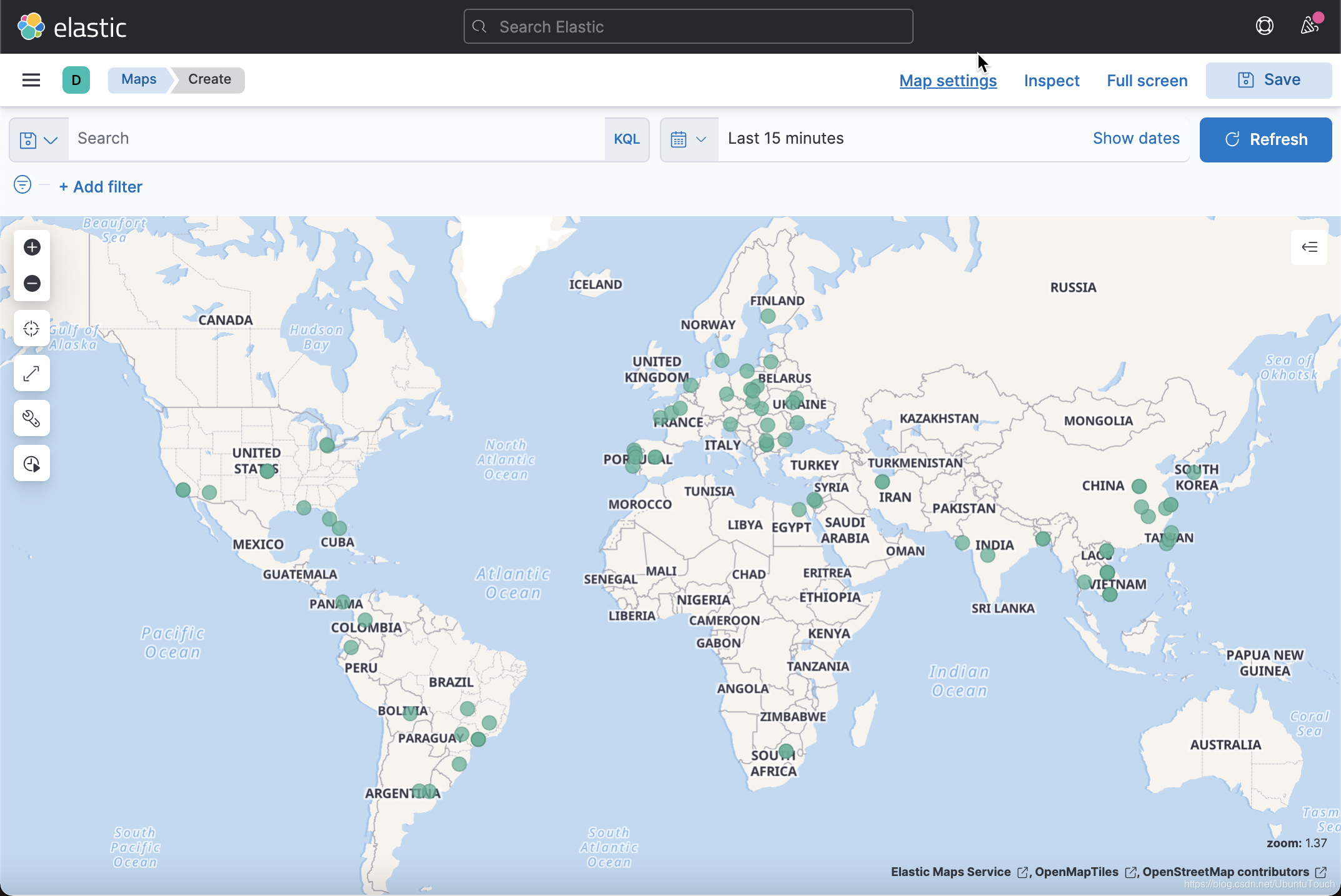The height and width of the screenshot is (896, 1341).
Task: Open the newsfeed celebration icon
Action: pyautogui.click(x=1309, y=26)
